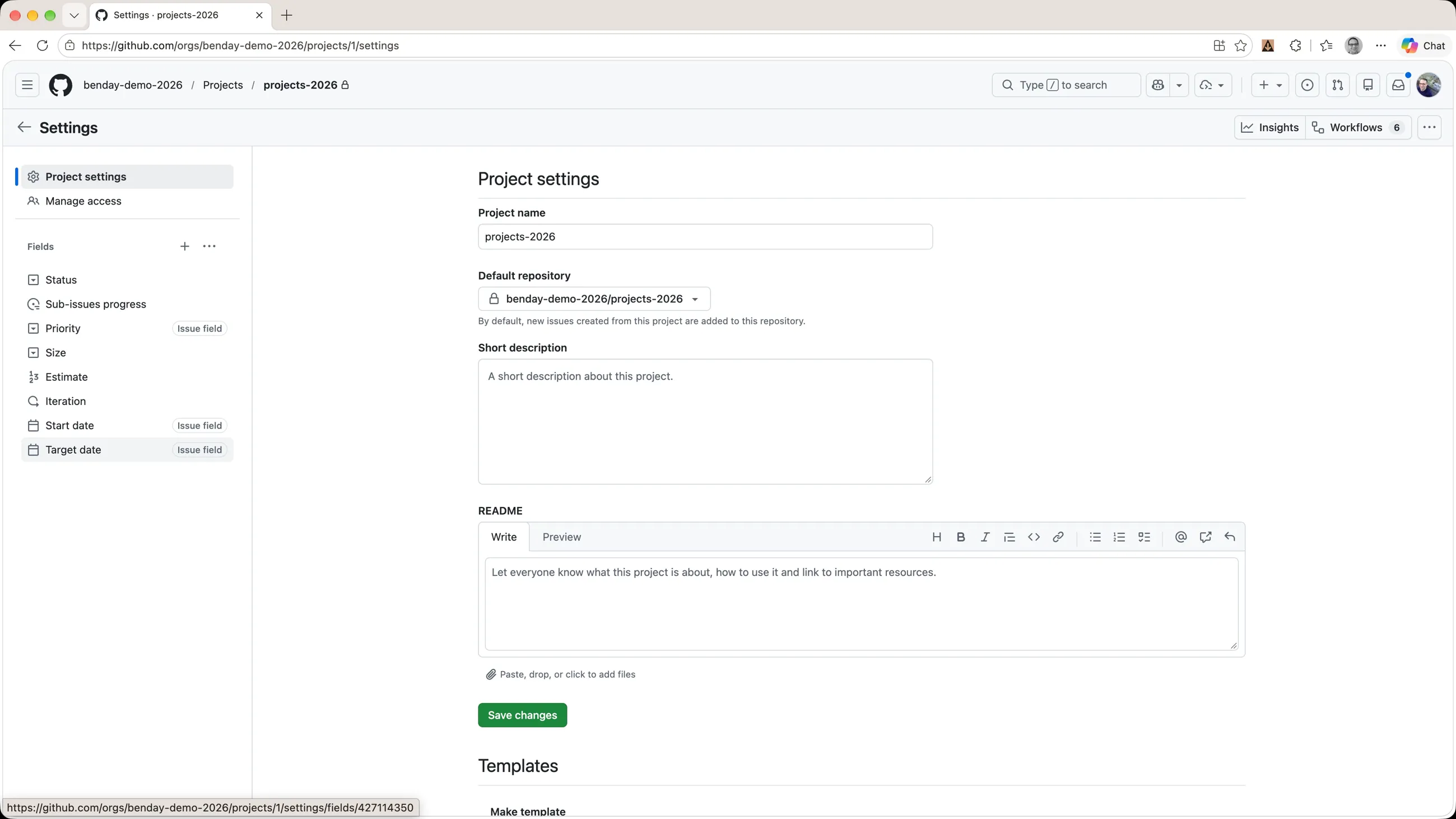This screenshot has width=1456, height=819.
Task: Apply italic formatting in README editor
Action: pos(985,537)
